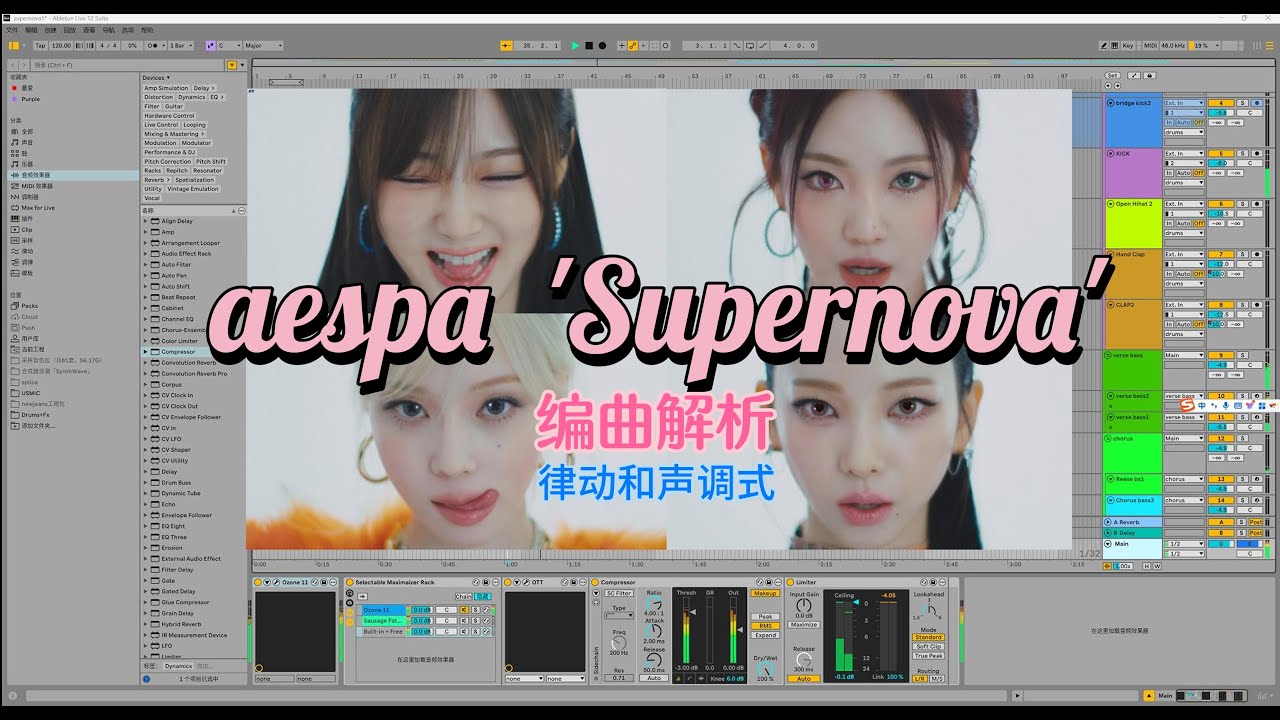This screenshot has width=1280, height=720.
Task: Expand the Glue Compressor device entry
Action: coord(145,603)
